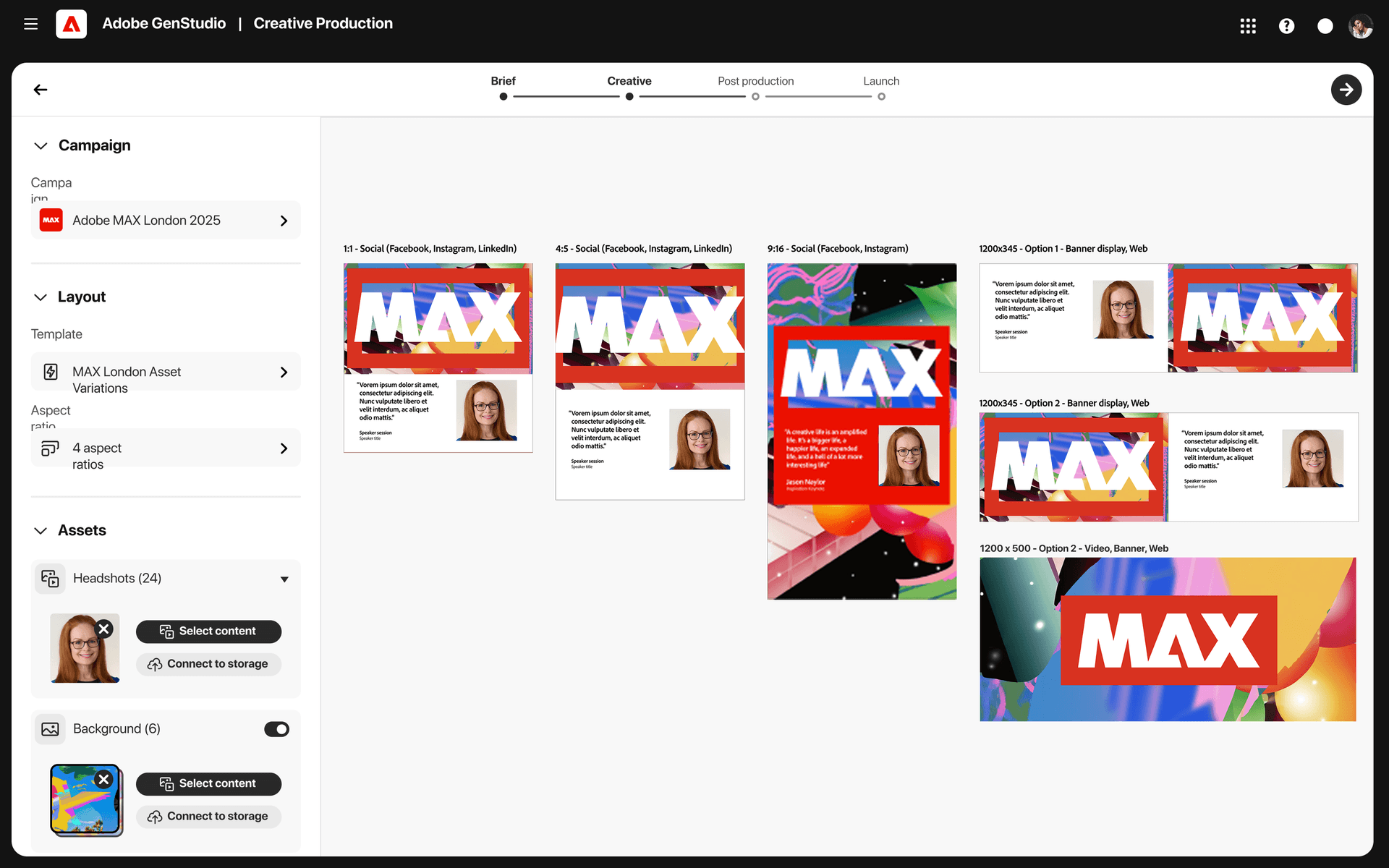The image size is (1389, 868).
Task: Open the help question mark icon
Action: (1286, 26)
